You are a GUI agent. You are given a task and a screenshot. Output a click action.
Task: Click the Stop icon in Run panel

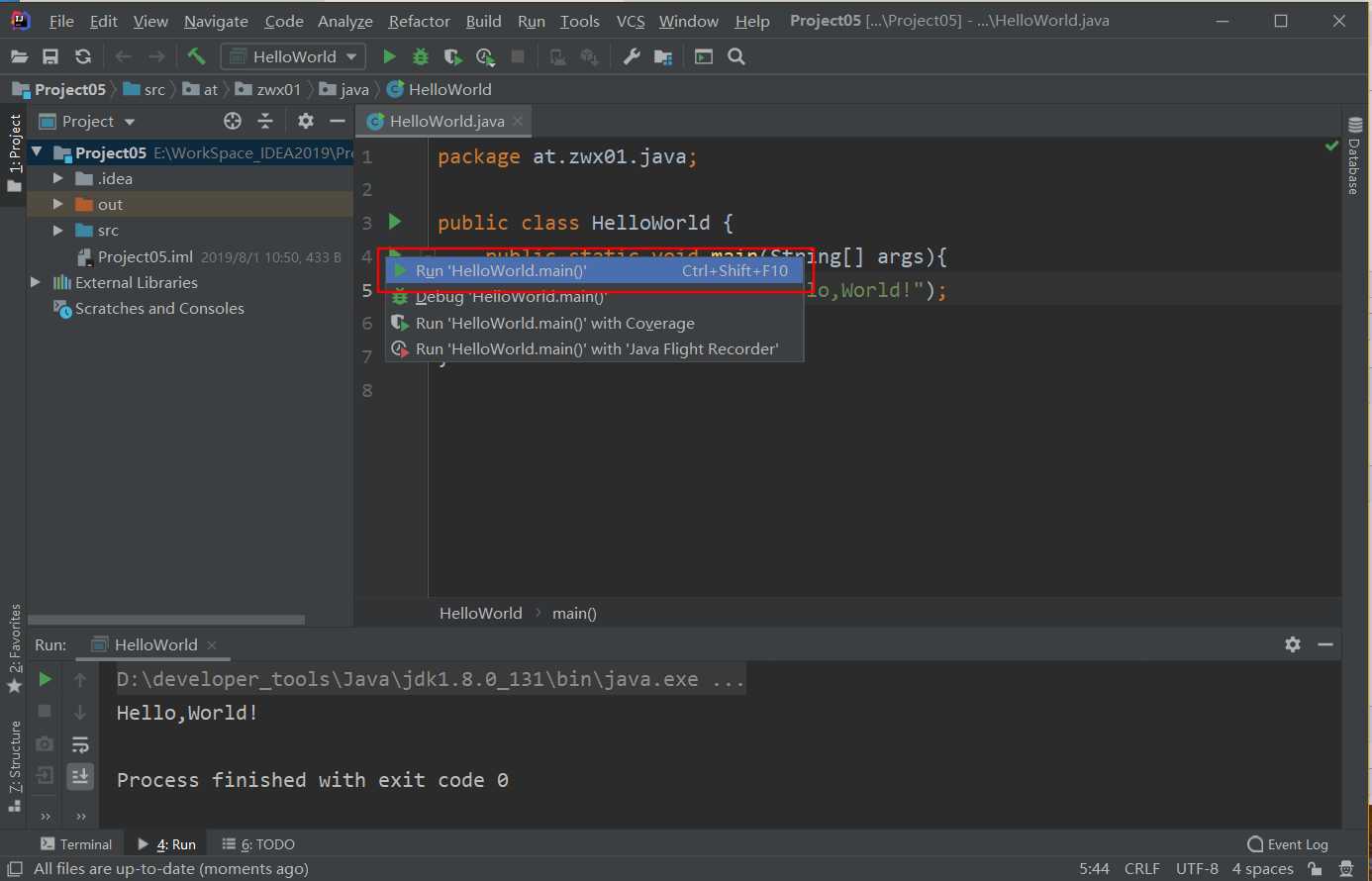pos(45,711)
